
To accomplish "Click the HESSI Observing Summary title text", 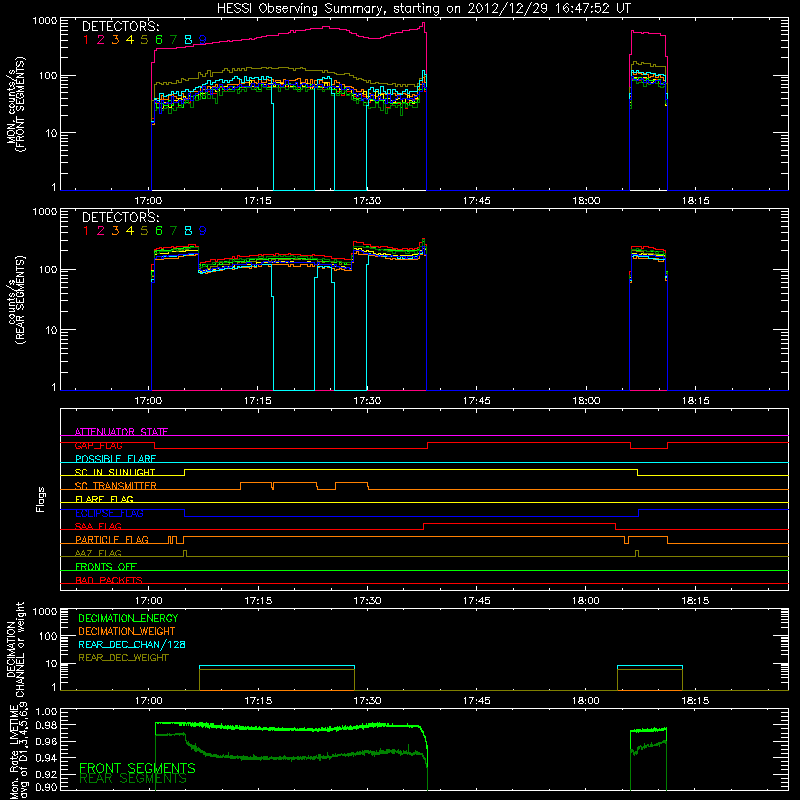I will click(423, 8).
